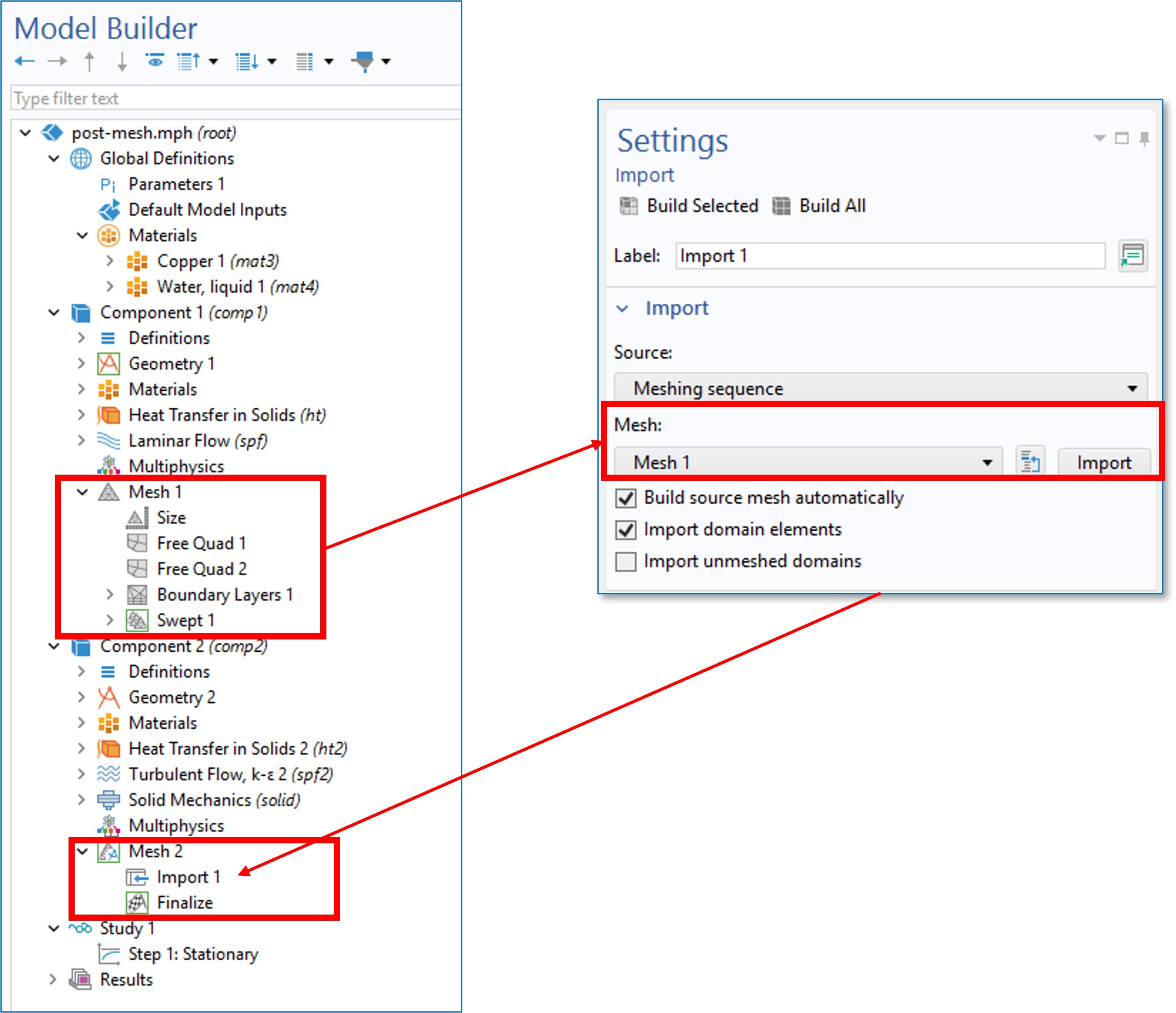This screenshot has width=1176, height=1013.
Task: Select Laminar Flow (spf) node
Action: 197,441
